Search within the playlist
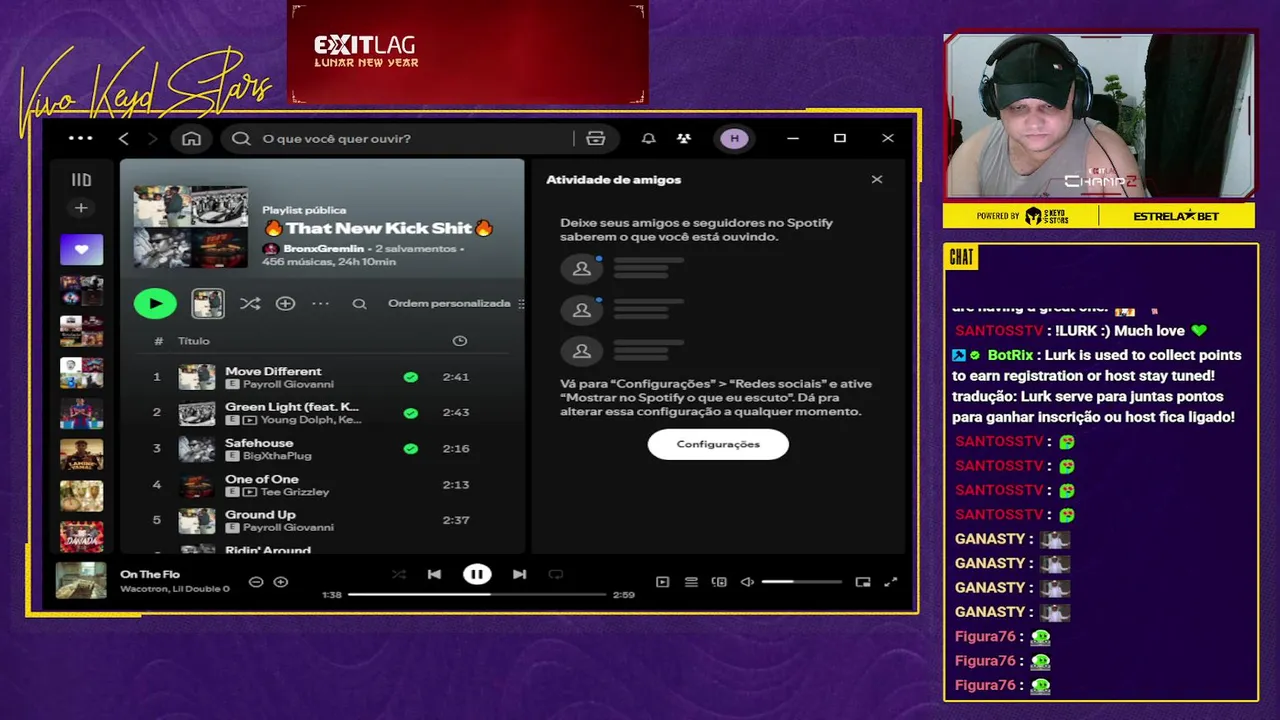The height and width of the screenshot is (720, 1280). coord(359,304)
